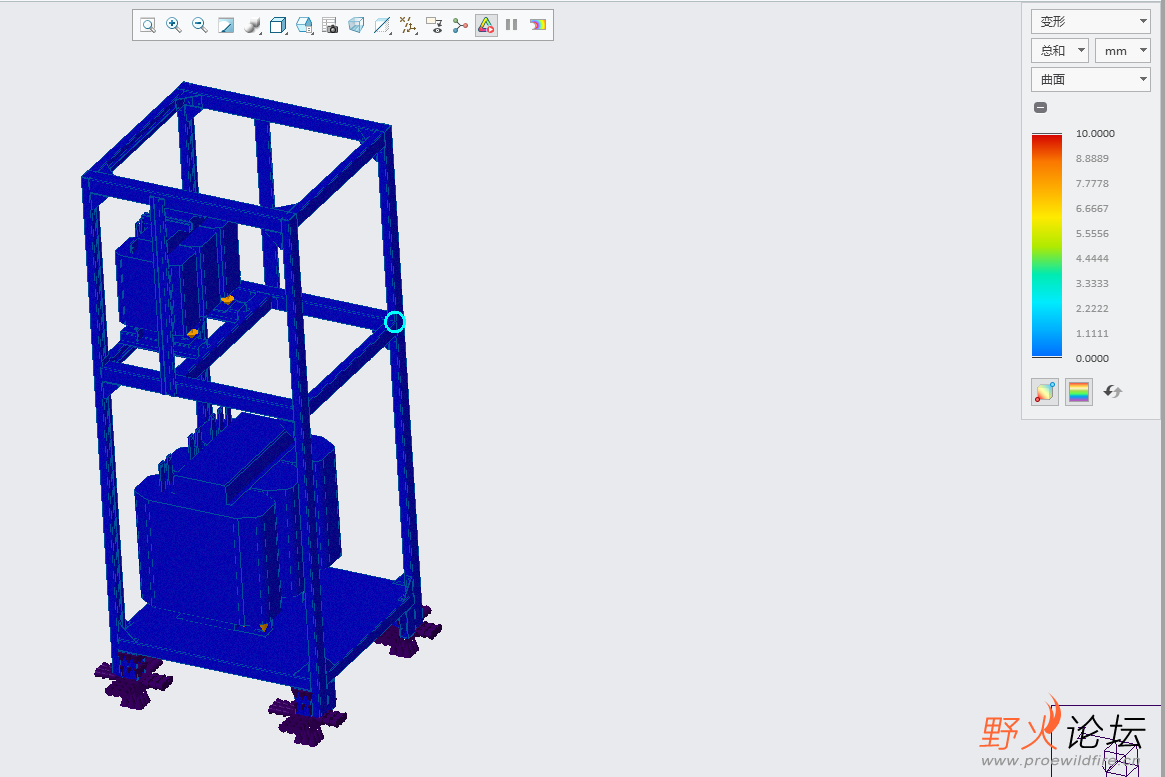Toggle the annotation display eye icon
The image size is (1165, 777).
pyautogui.click(x=435, y=25)
